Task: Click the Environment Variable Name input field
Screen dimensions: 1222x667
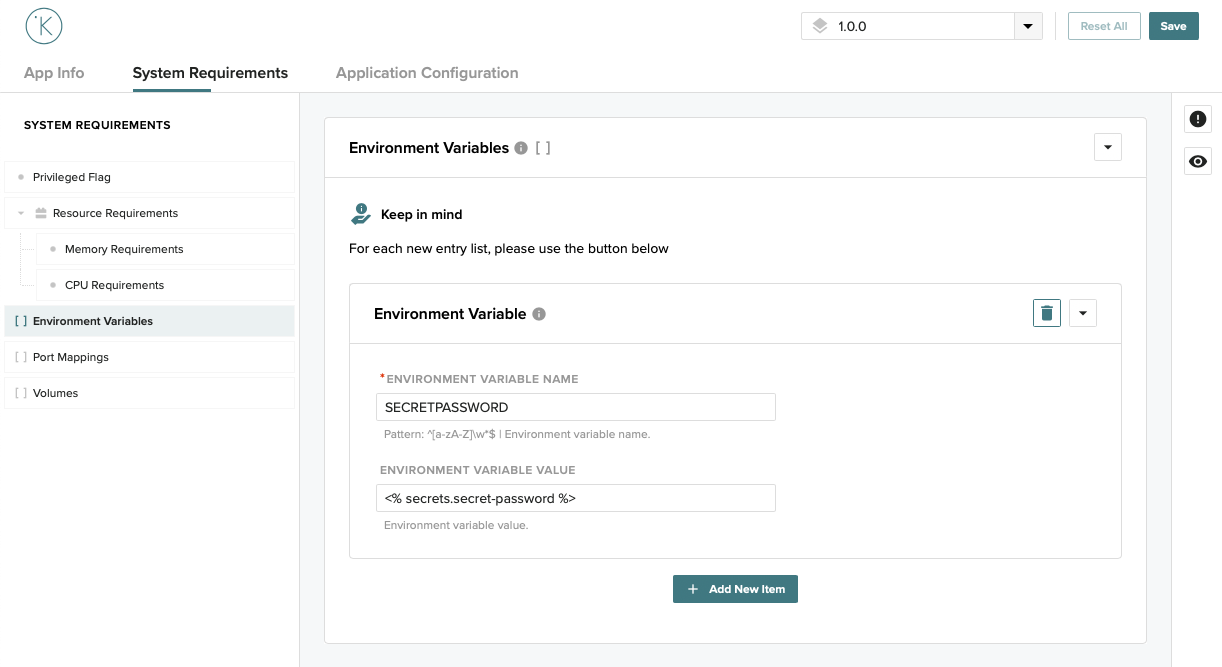Action: coord(575,407)
